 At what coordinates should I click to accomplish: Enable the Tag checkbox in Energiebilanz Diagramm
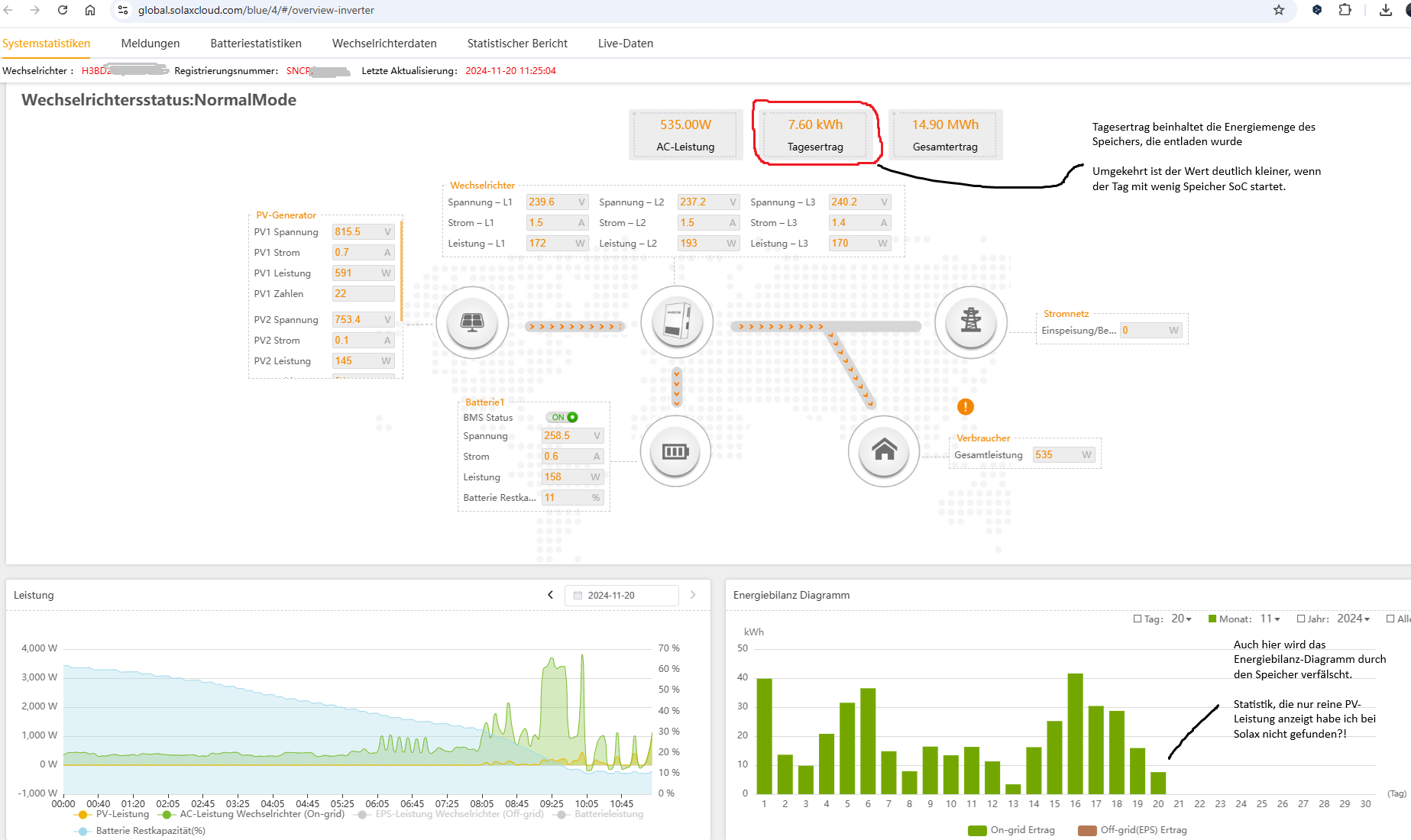point(1138,619)
